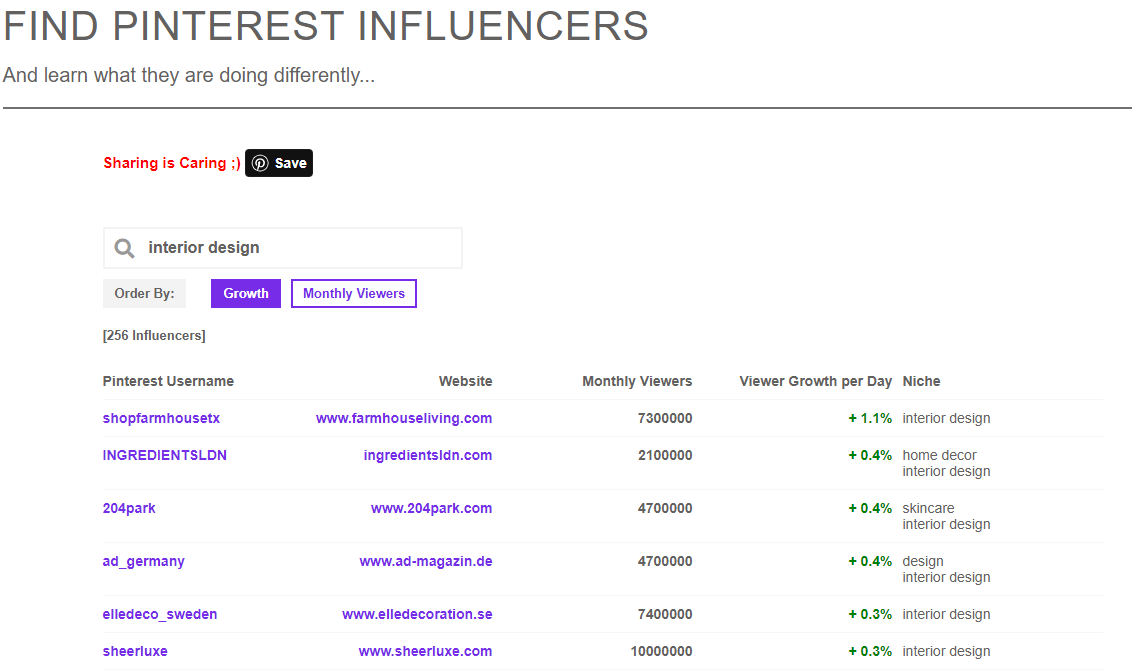Click the Viewer Growth per Day header
1132x670 pixels.
tap(815, 381)
